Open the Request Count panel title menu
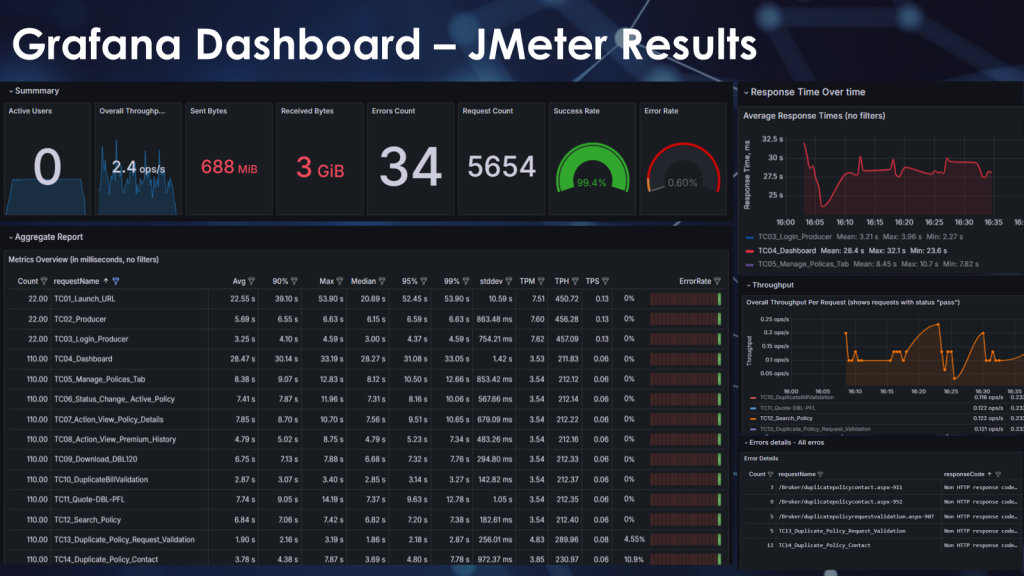 (x=487, y=111)
